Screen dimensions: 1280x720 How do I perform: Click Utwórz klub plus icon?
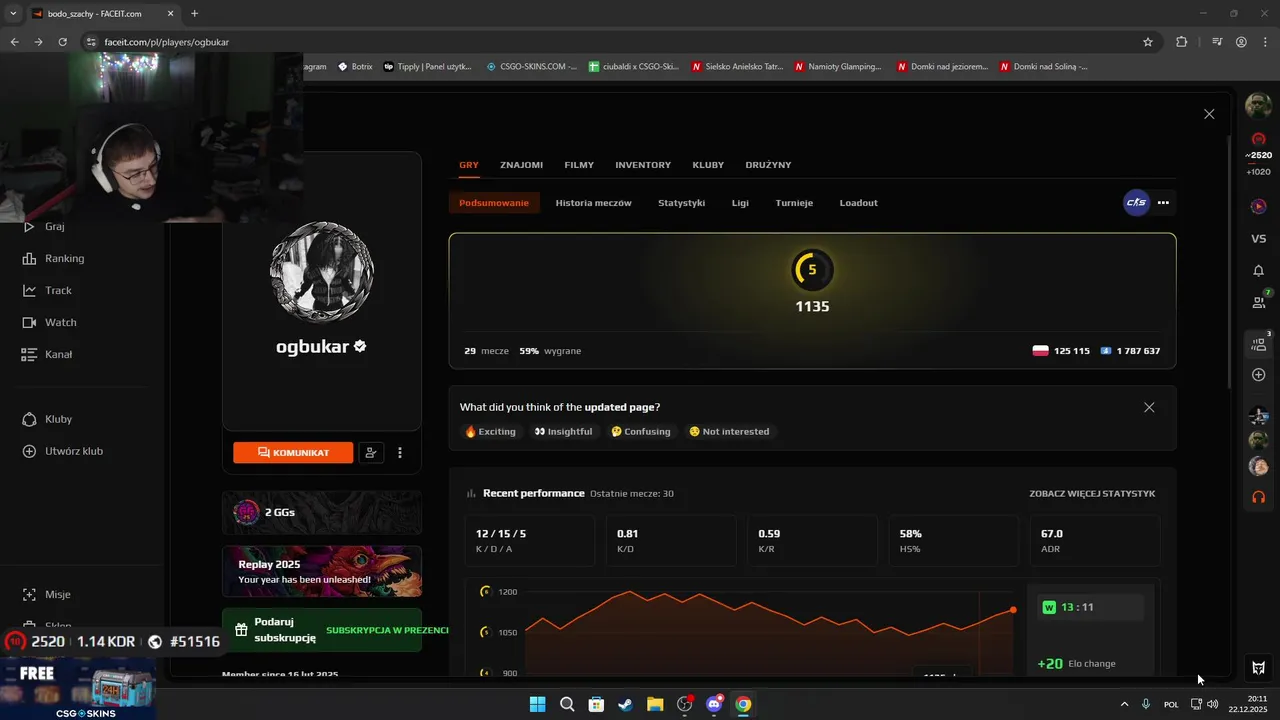click(x=29, y=451)
